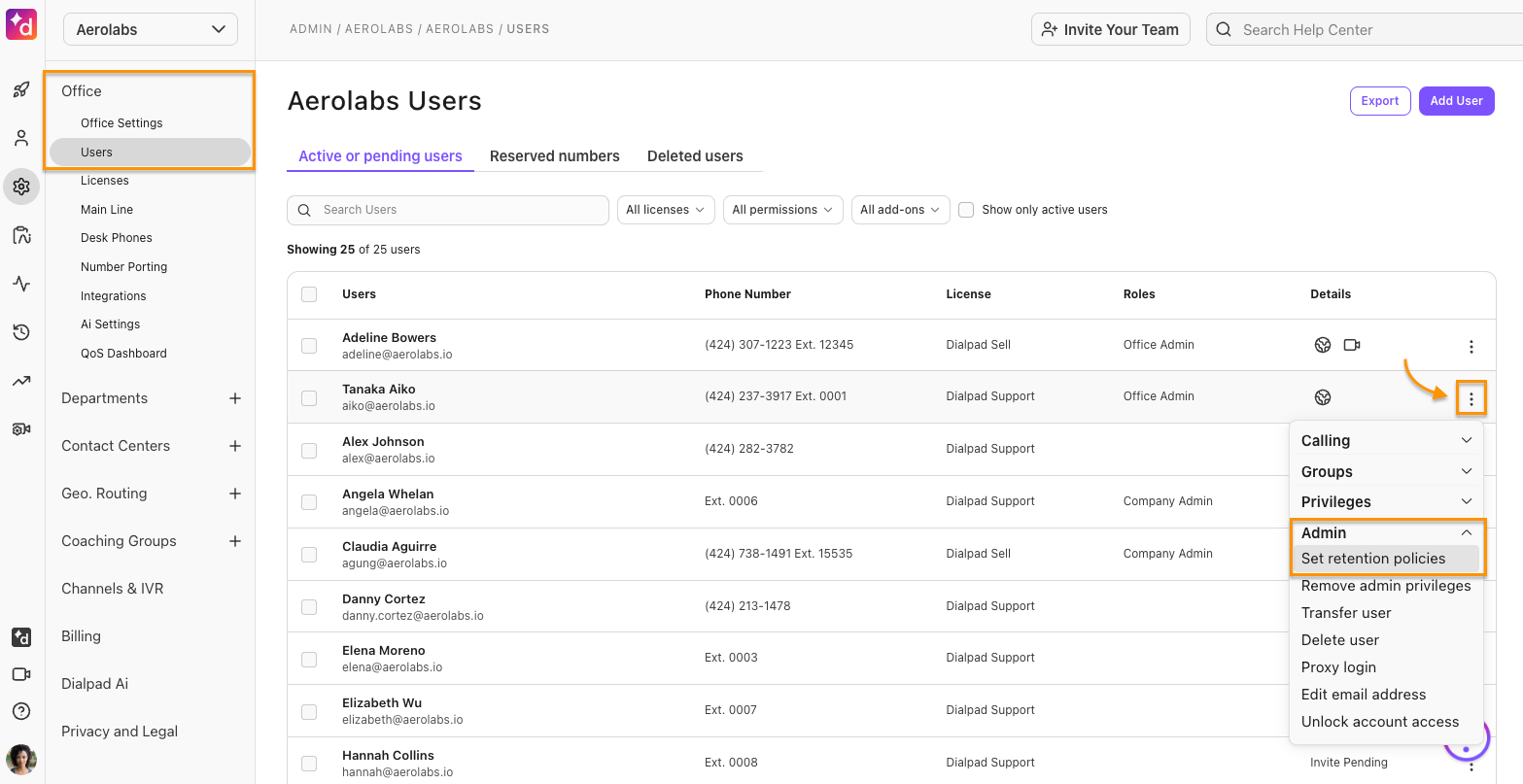Open the trending arrow analytics icon
Screen dimensions: 1523x784
click(x=21, y=381)
